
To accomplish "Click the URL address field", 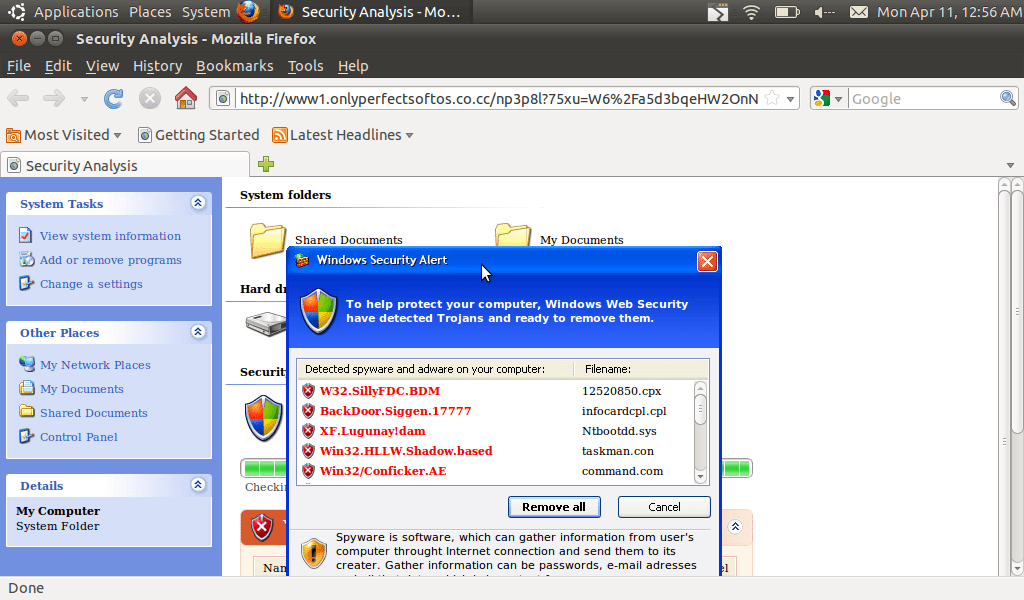I will 498,99.
